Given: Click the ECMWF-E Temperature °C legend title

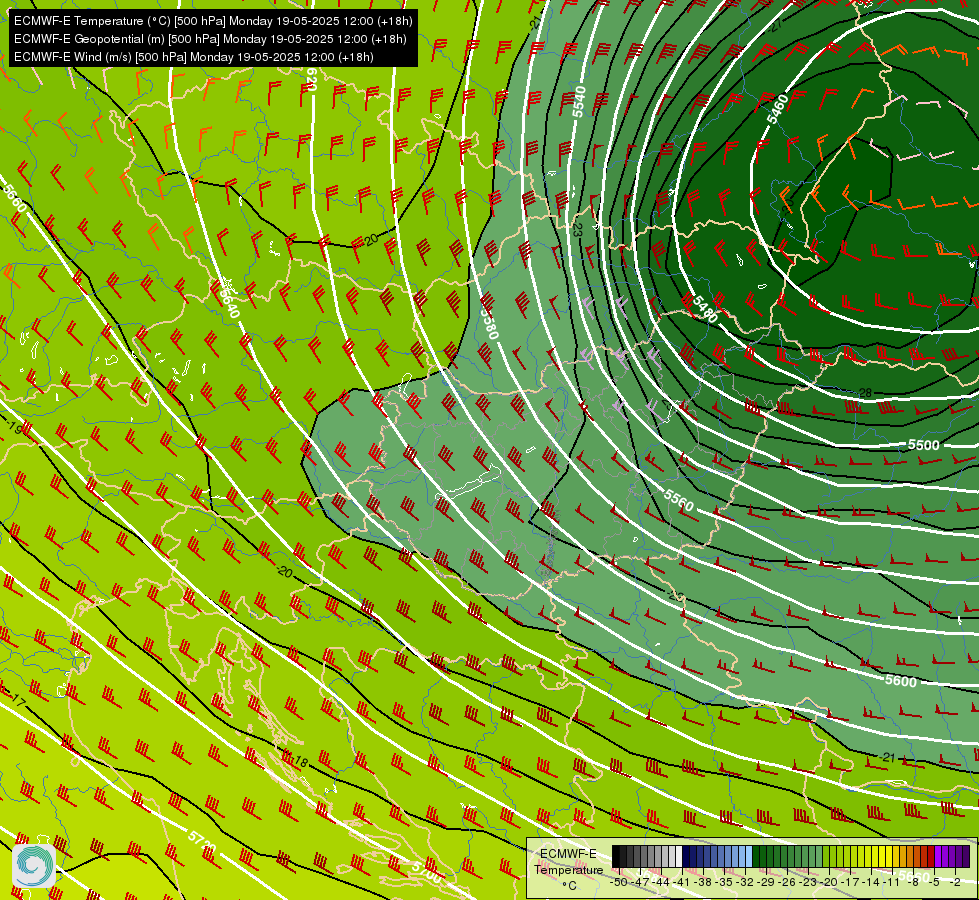Looking at the screenshot, I should 568,869.
